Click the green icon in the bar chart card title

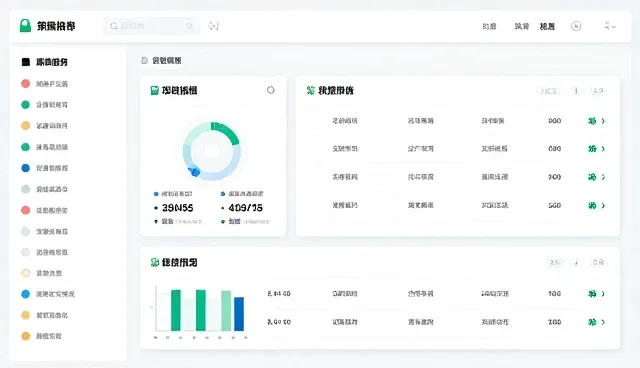click(155, 262)
